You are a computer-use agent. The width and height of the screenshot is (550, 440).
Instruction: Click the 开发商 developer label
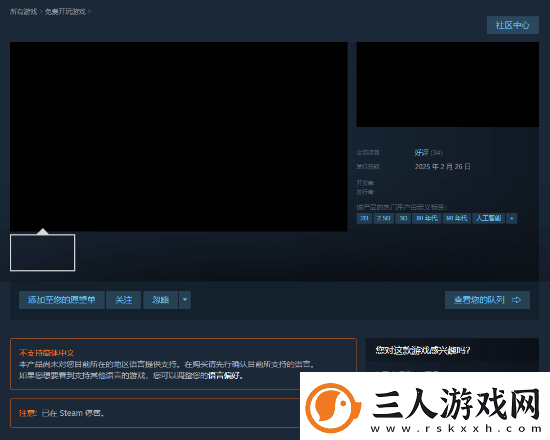[x=366, y=183]
